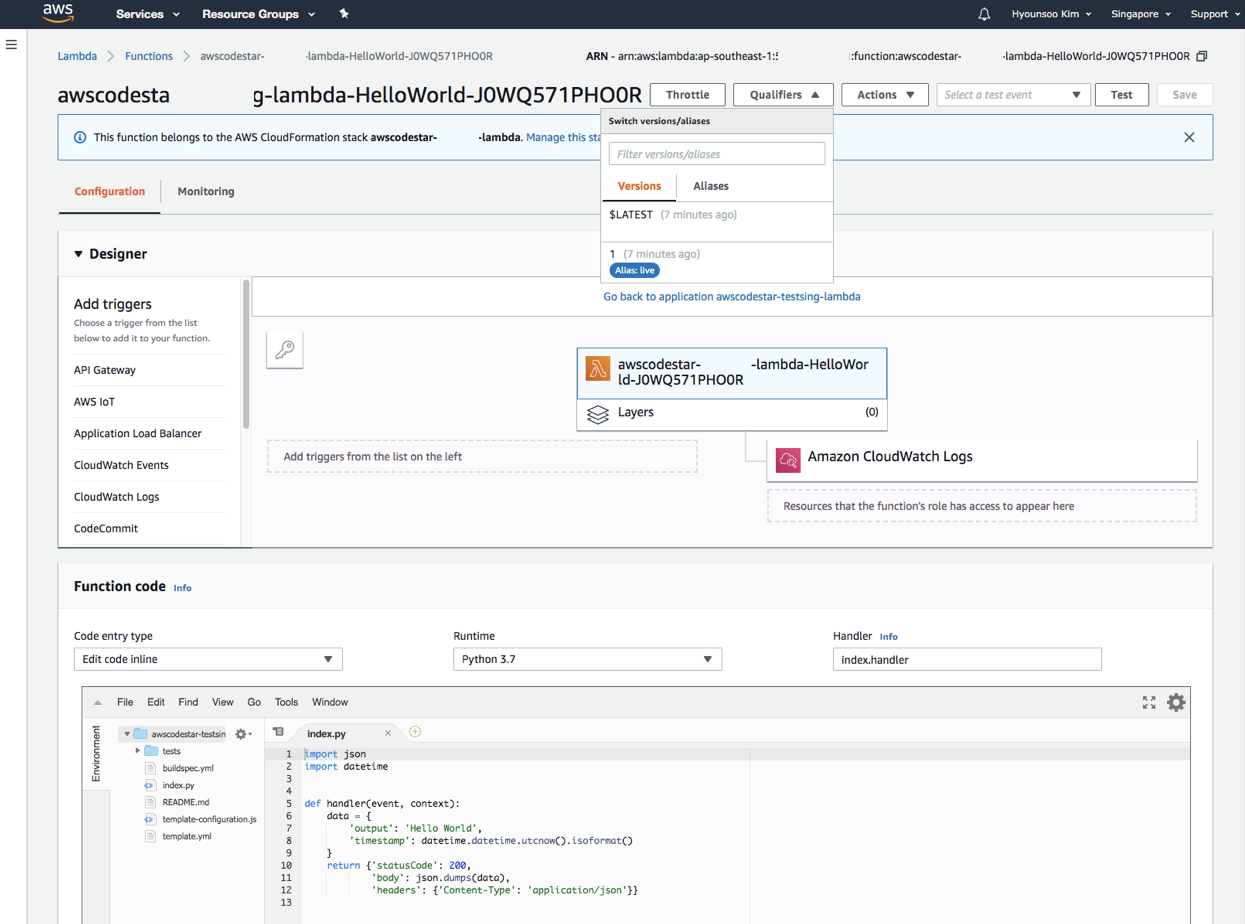The height and width of the screenshot is (924, 1245).
Task: Click the key permissions icon in Designer
Action: pyautogui.click(x=285, y=350)
